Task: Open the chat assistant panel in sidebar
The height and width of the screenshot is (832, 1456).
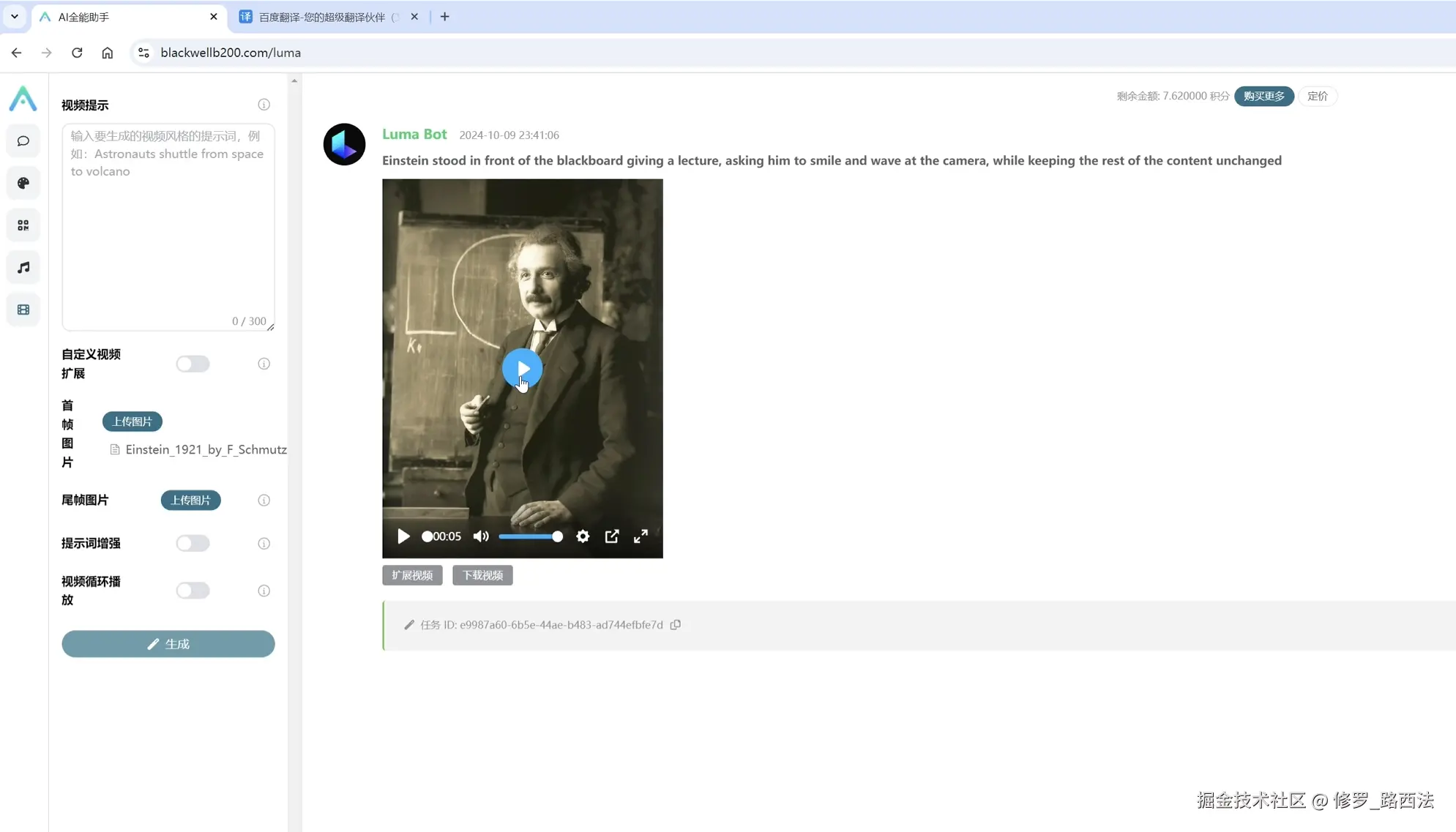Action: [23, 141]
